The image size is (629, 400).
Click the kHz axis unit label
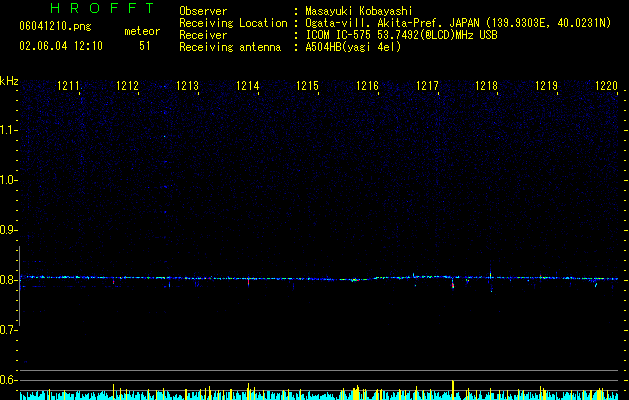click(9, 81)
